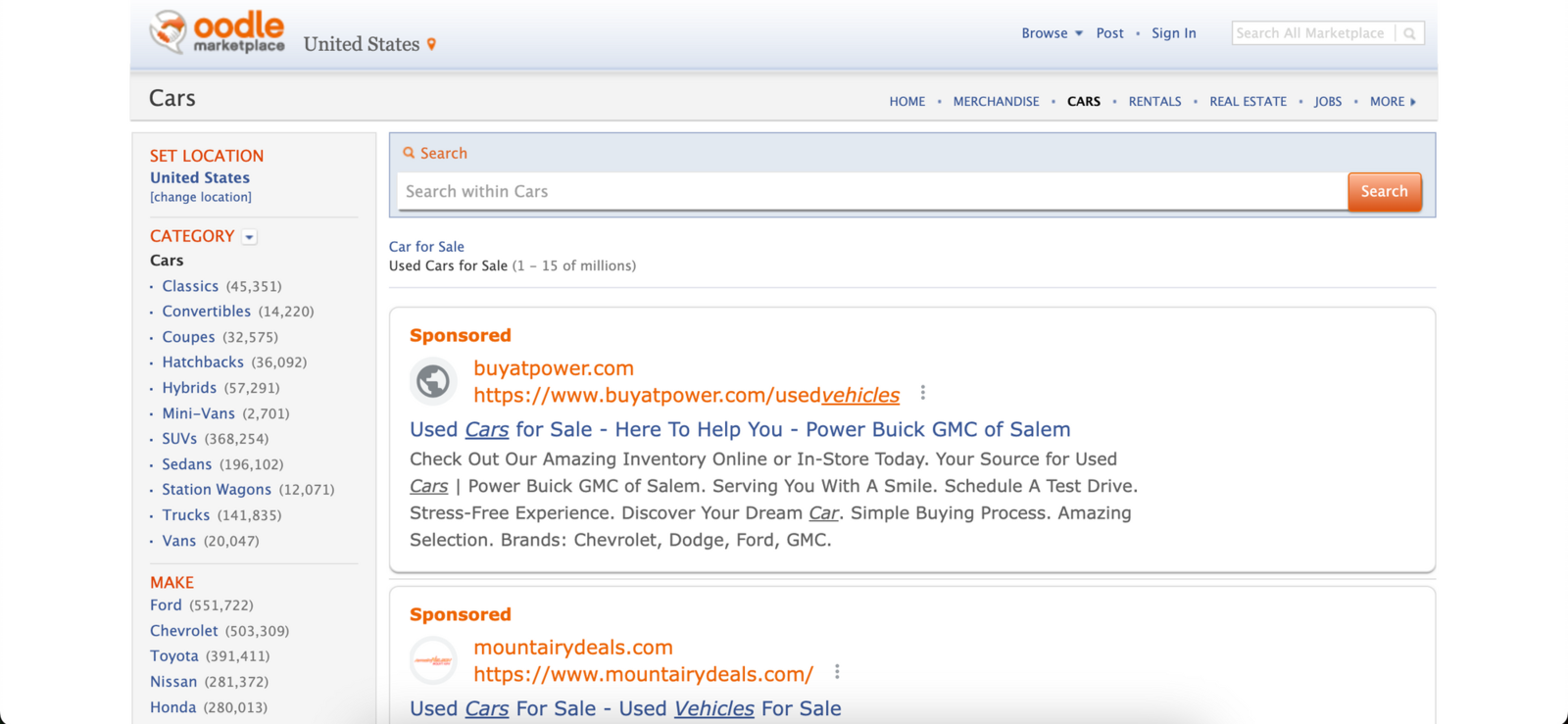
Task: Filter by Trucks category
Action: click(x=186, y=515)
